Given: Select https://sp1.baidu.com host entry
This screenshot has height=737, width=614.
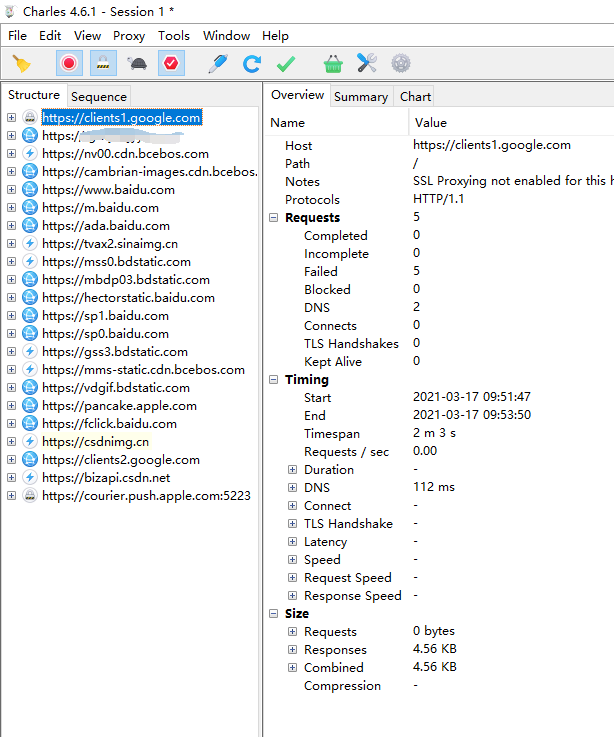Looking at the screenshot, I should [105, 316].
